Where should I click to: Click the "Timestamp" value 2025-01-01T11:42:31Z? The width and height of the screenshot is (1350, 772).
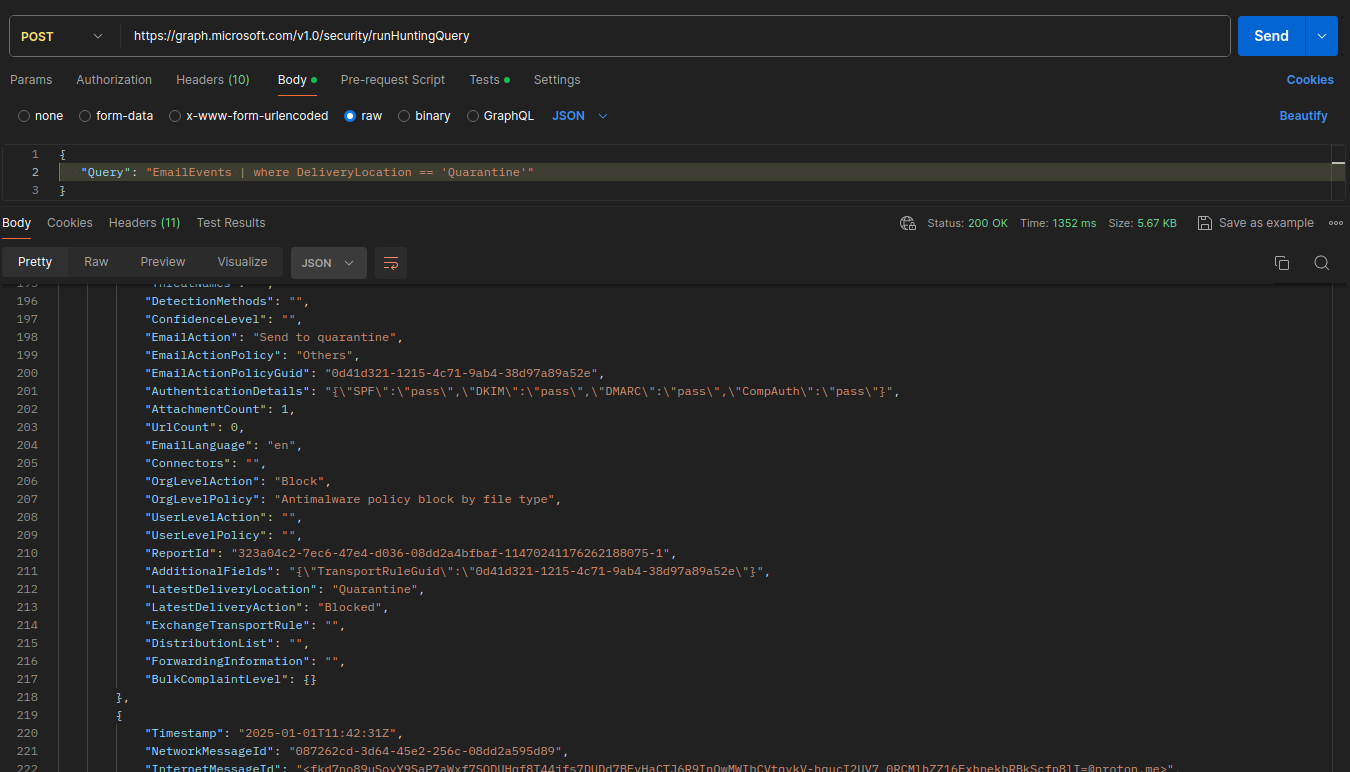click(x=319, y=733)
